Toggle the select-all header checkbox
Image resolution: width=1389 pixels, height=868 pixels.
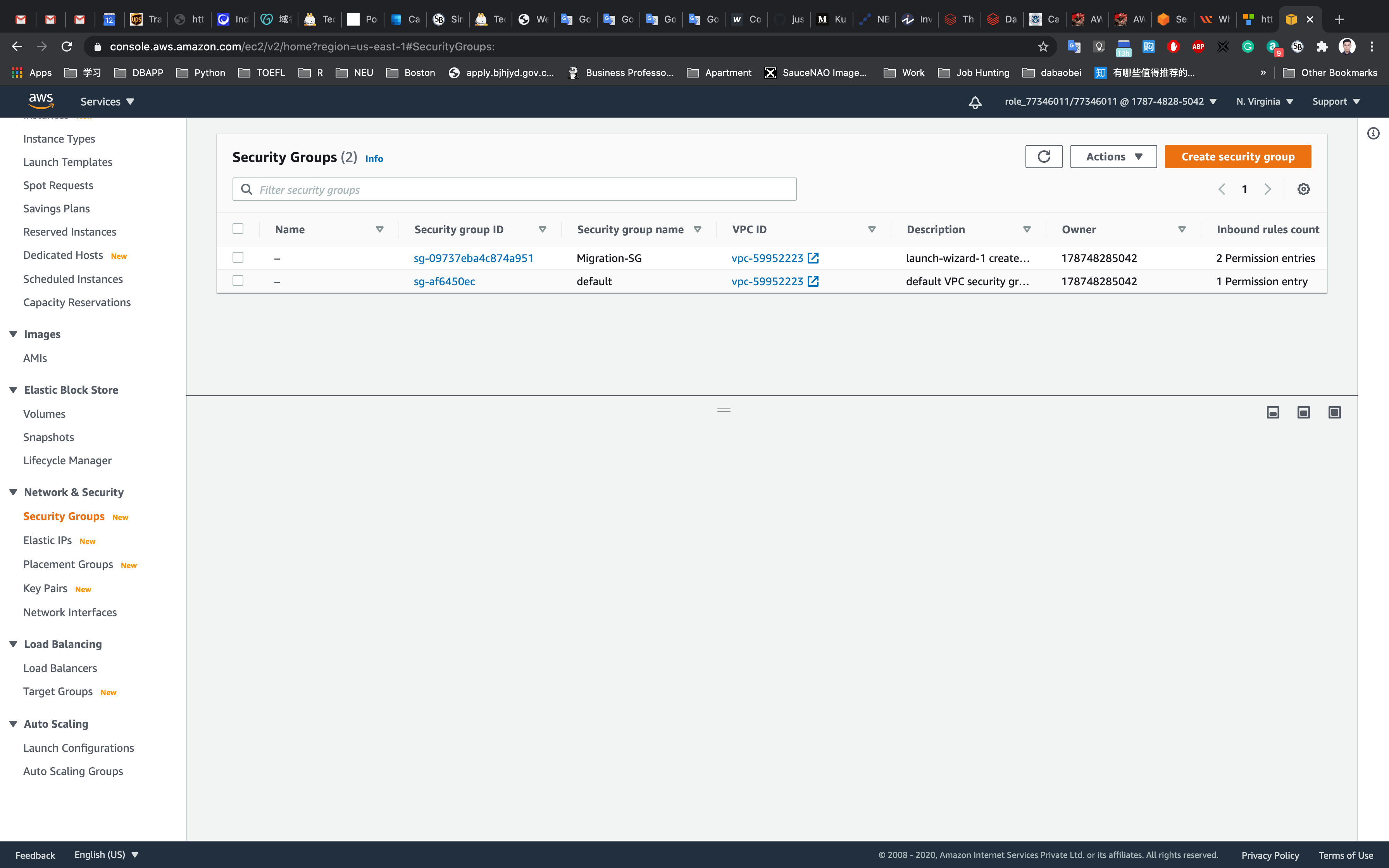238,229
